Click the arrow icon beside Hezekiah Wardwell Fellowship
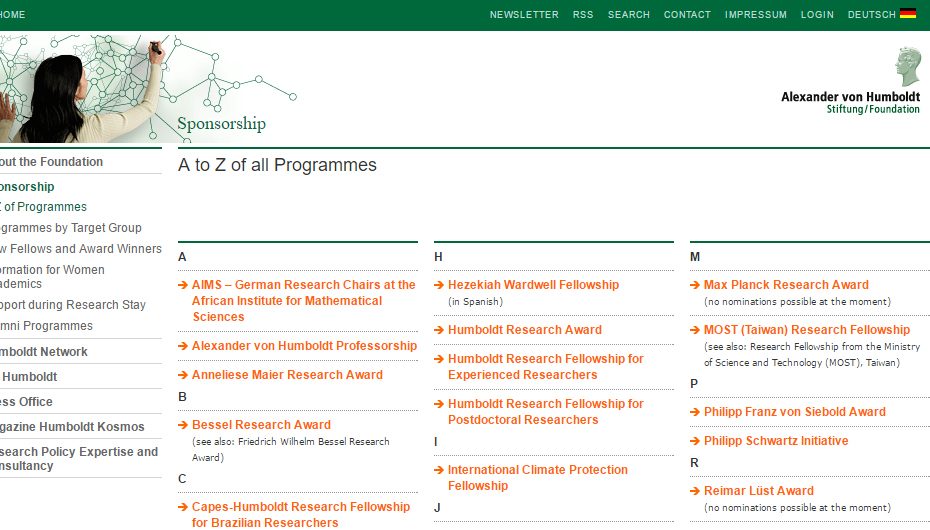 coord(439,285)
